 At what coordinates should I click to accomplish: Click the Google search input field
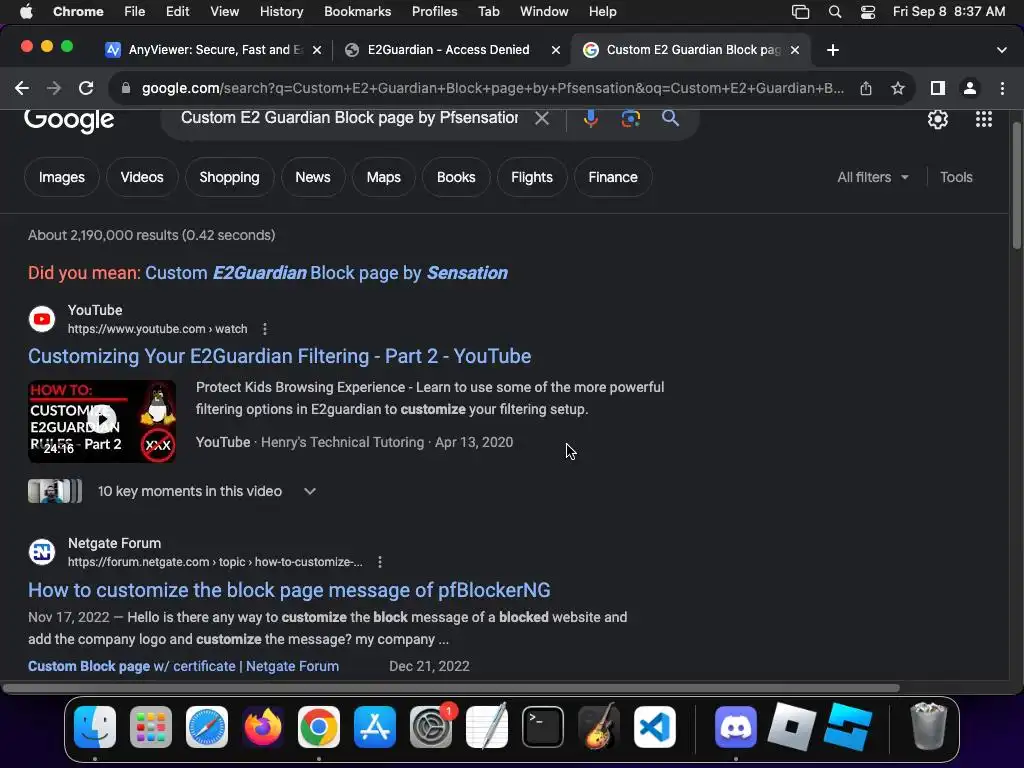click(349, 118)
